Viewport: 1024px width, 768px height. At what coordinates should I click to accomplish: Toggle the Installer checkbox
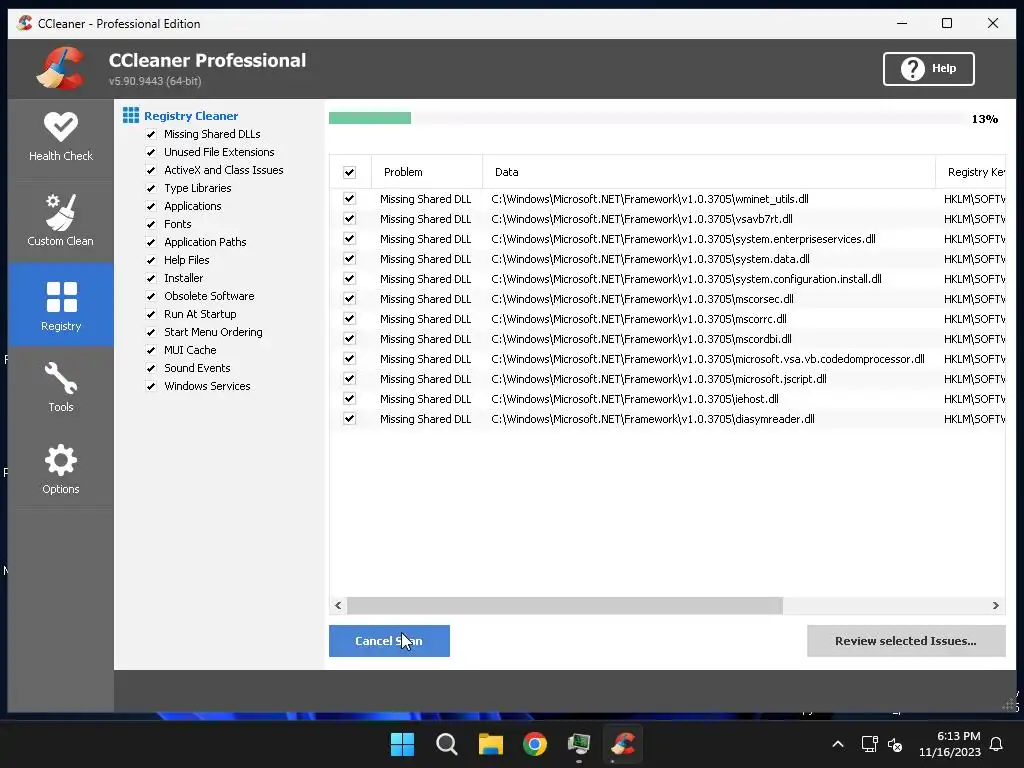(151, 278)
